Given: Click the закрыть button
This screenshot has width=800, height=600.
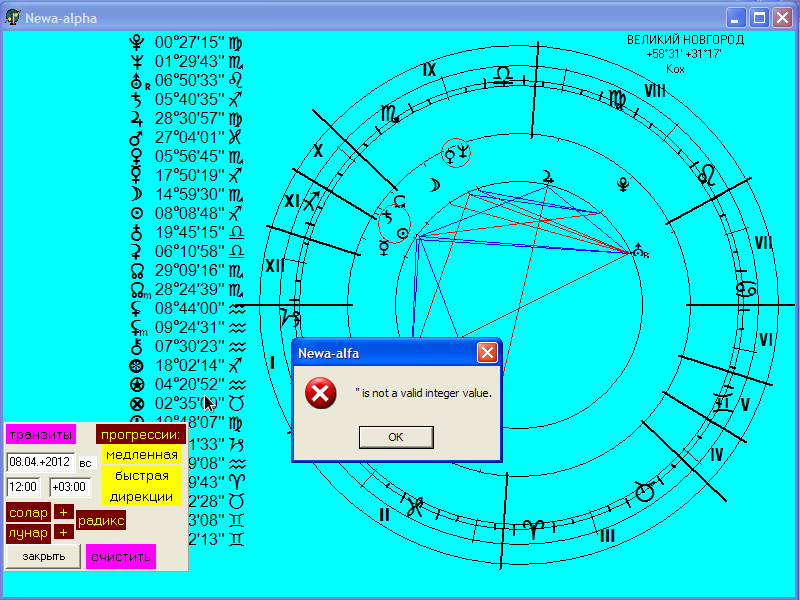Looking at the screenshot, I should tap(43, 556).
